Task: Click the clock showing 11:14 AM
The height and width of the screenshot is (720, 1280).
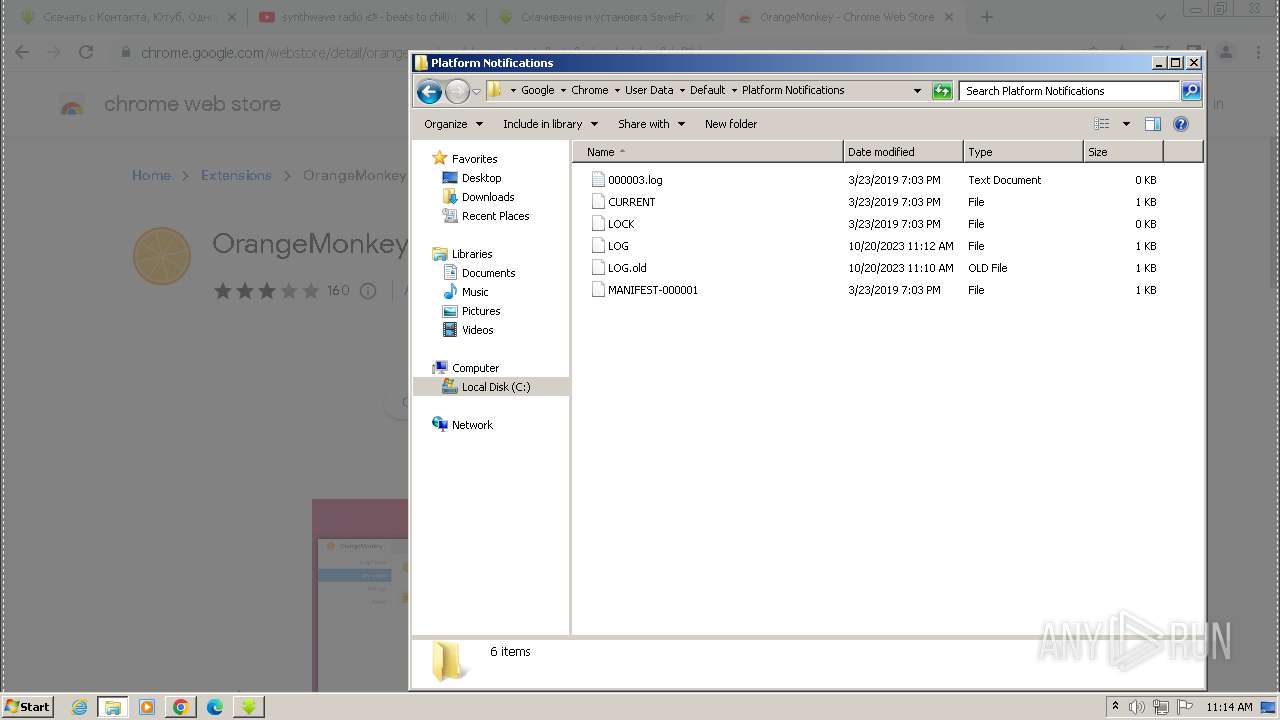Action: click(1229, 707)
